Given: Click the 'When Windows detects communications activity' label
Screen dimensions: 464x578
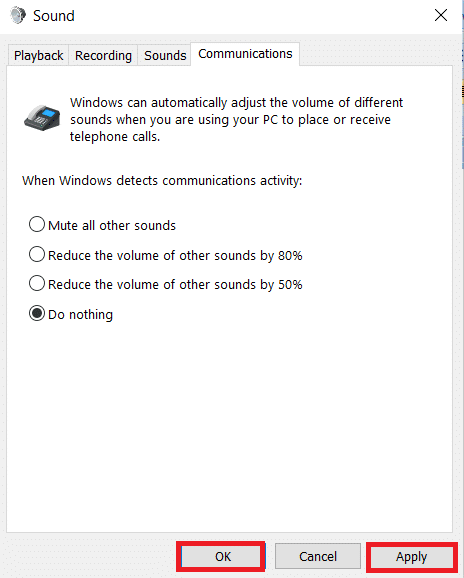Looking at the screenshot, I should pos(162,181).
